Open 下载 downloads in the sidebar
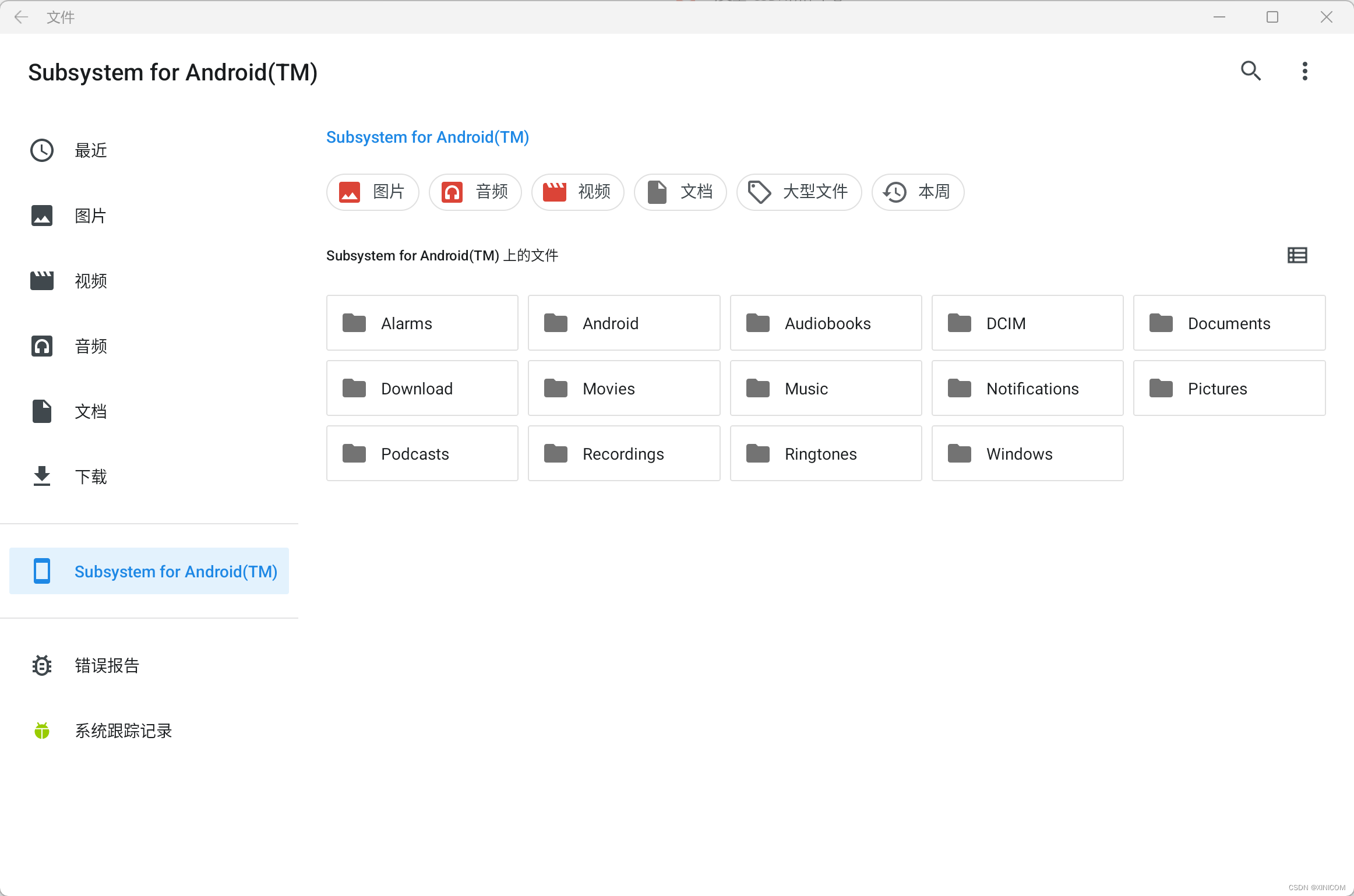The width and height of the screenshot is (1354, 896). pyautogui.click(x=90, y=477)
